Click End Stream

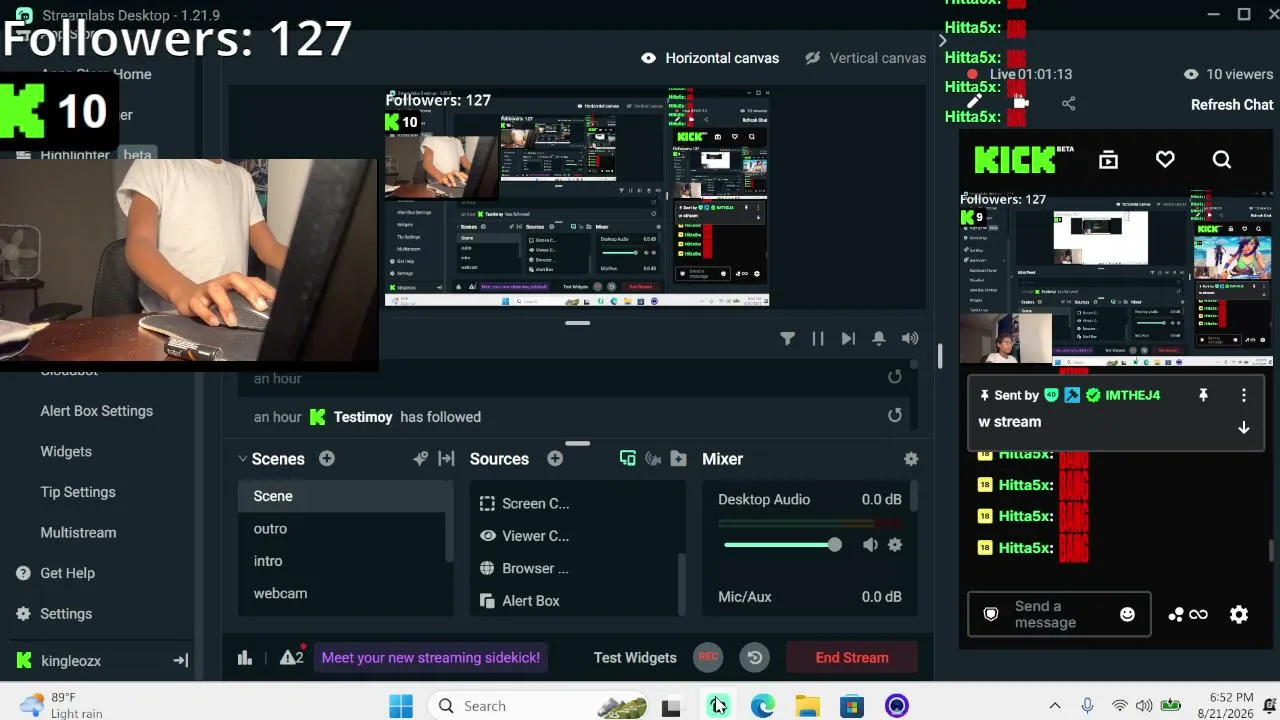click(852, 657)
